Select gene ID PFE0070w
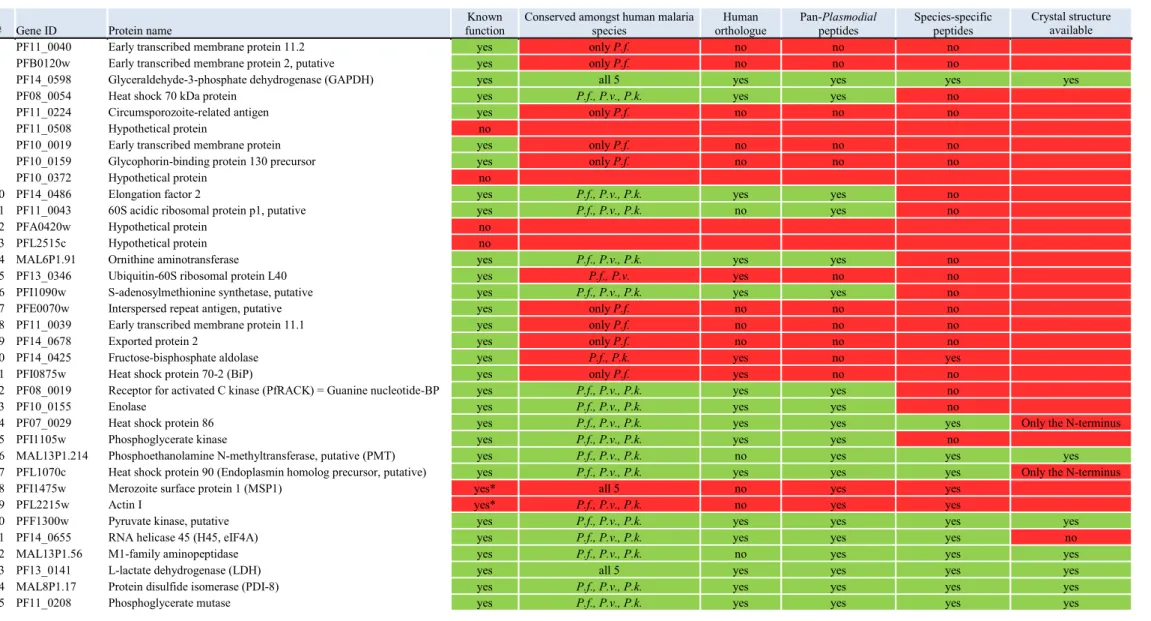The image size is (1151, 621). pos(43,308)
